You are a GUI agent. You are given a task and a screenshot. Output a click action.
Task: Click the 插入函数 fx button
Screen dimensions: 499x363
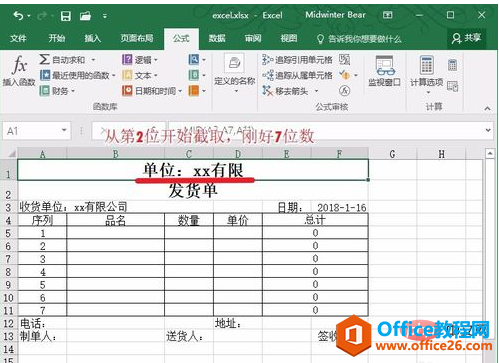click(19, 71)
